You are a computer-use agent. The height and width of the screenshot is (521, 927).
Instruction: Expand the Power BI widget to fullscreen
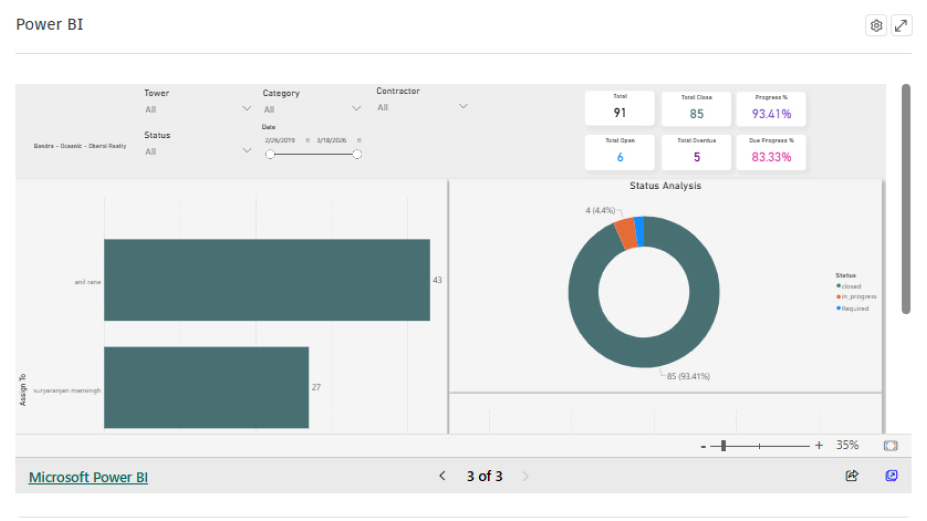[x=901, y=26]
